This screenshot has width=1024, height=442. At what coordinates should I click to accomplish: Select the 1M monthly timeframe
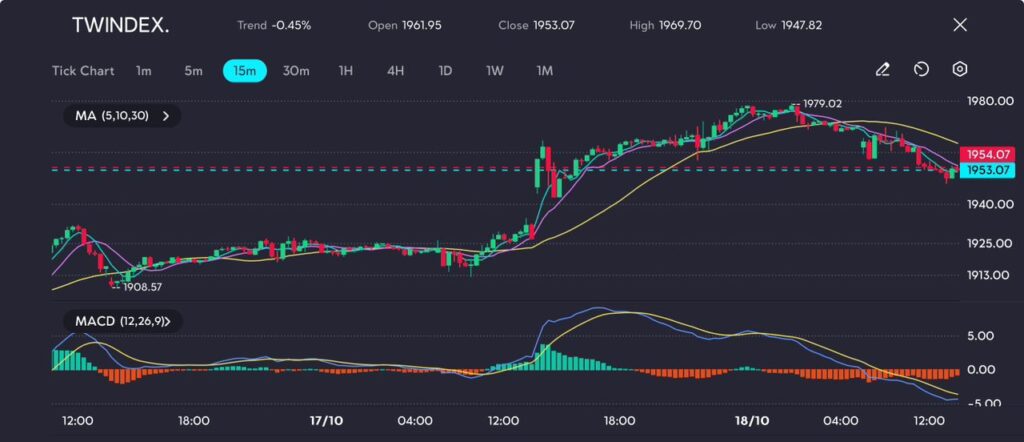click(544, 71)
